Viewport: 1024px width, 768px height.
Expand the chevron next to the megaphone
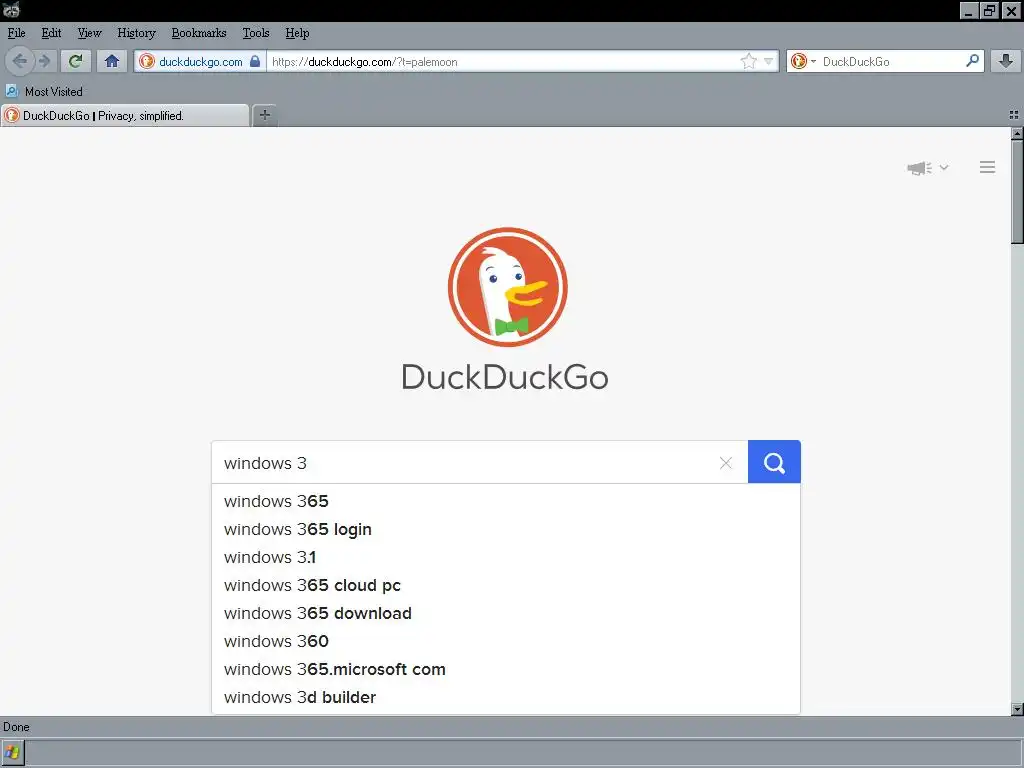click(944, 167)
